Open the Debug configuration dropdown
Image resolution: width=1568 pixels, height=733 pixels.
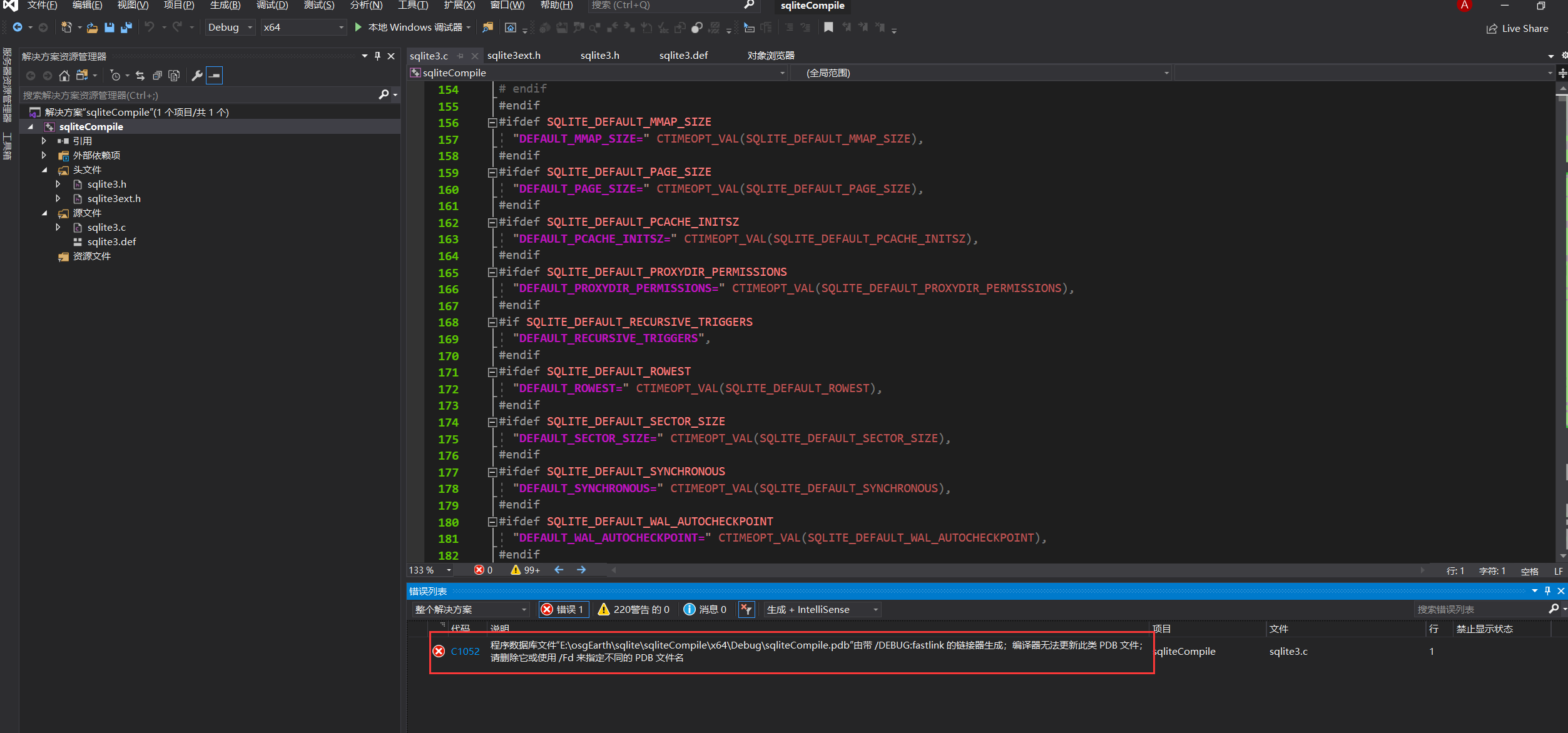click(230, 27)
